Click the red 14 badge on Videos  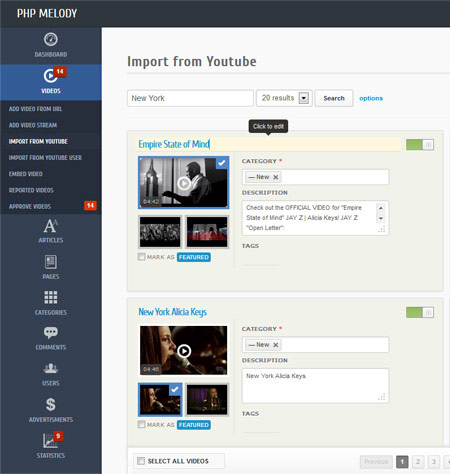pyautogui.click(x=60, y=71)
